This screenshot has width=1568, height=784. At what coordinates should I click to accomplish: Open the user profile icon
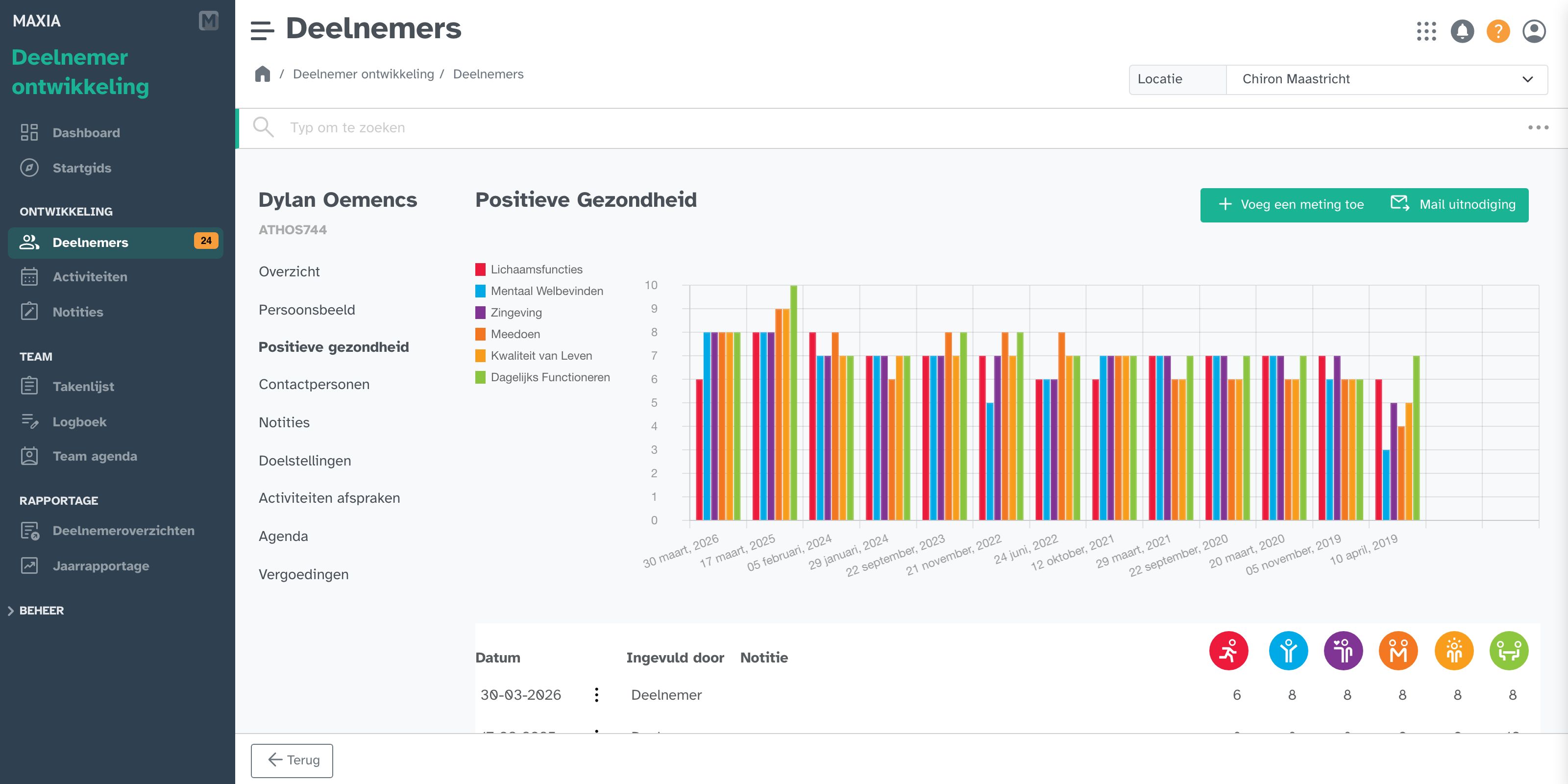tap(1534, 31)
